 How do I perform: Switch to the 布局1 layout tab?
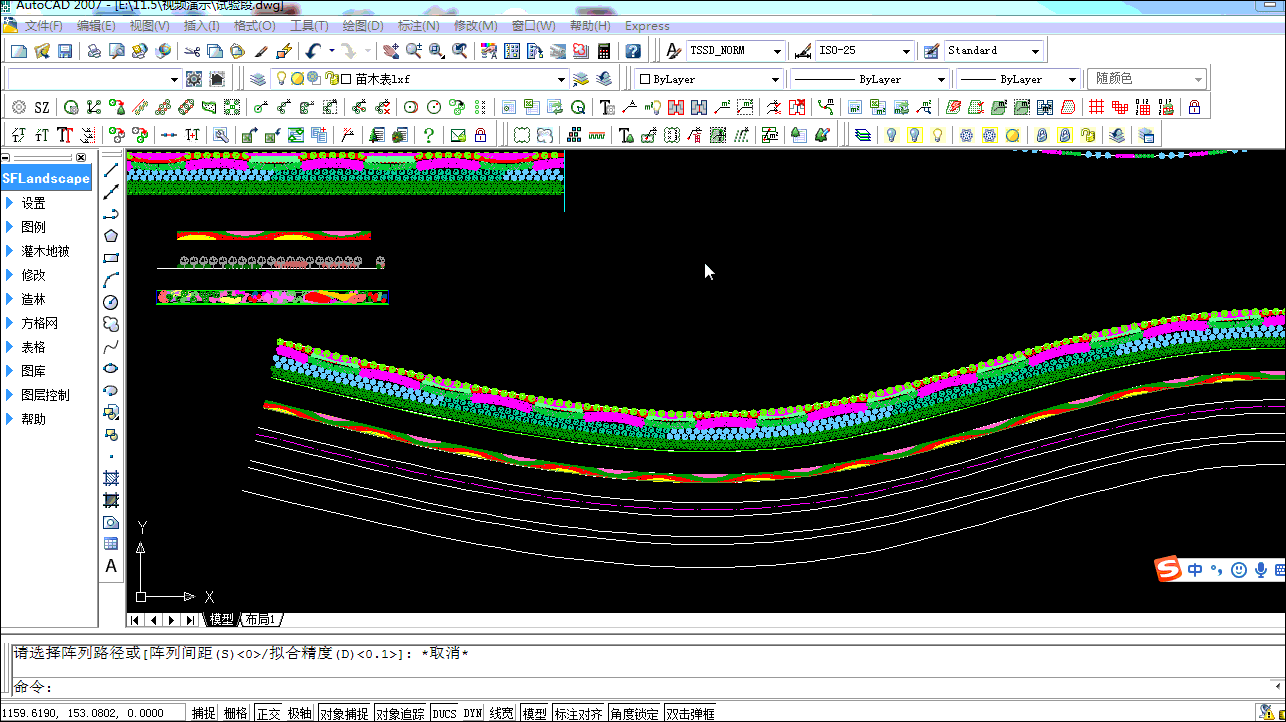[261, 620]
